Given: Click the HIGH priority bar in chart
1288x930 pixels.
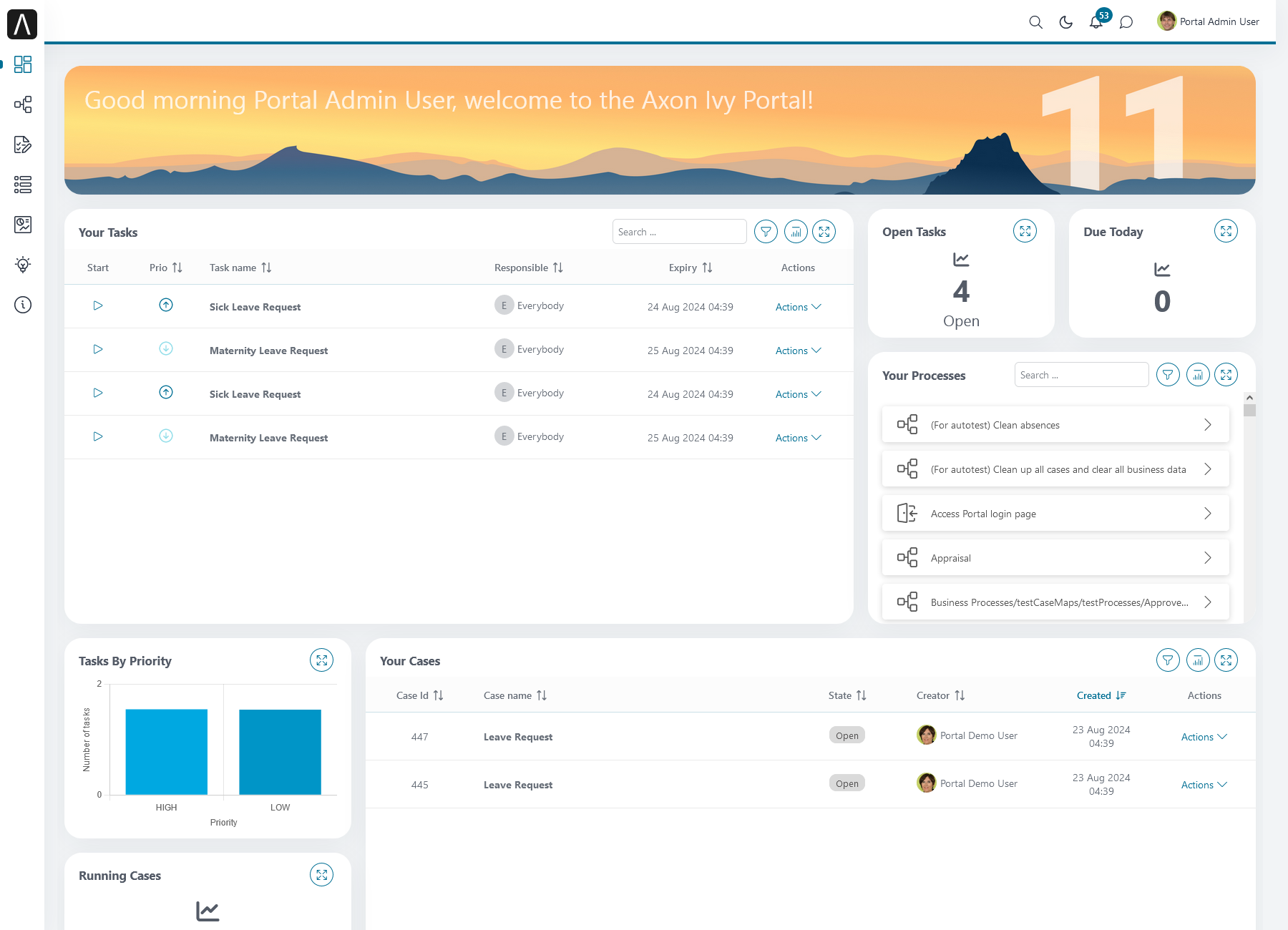Looking at the screenshot, I should click(x=167, y=751).
